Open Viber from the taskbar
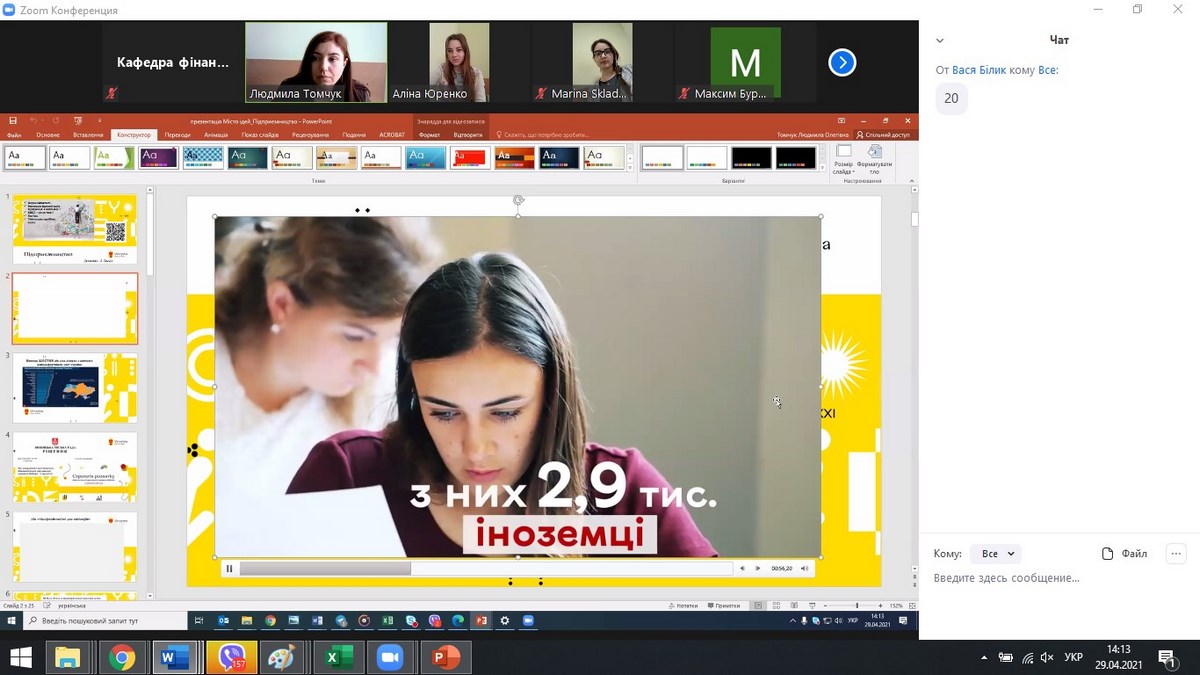 [232, 657]
